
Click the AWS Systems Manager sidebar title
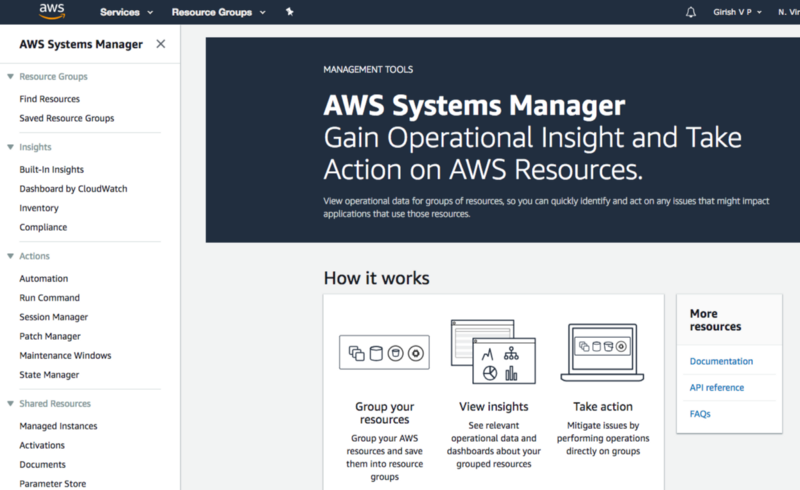click(81, 44)
